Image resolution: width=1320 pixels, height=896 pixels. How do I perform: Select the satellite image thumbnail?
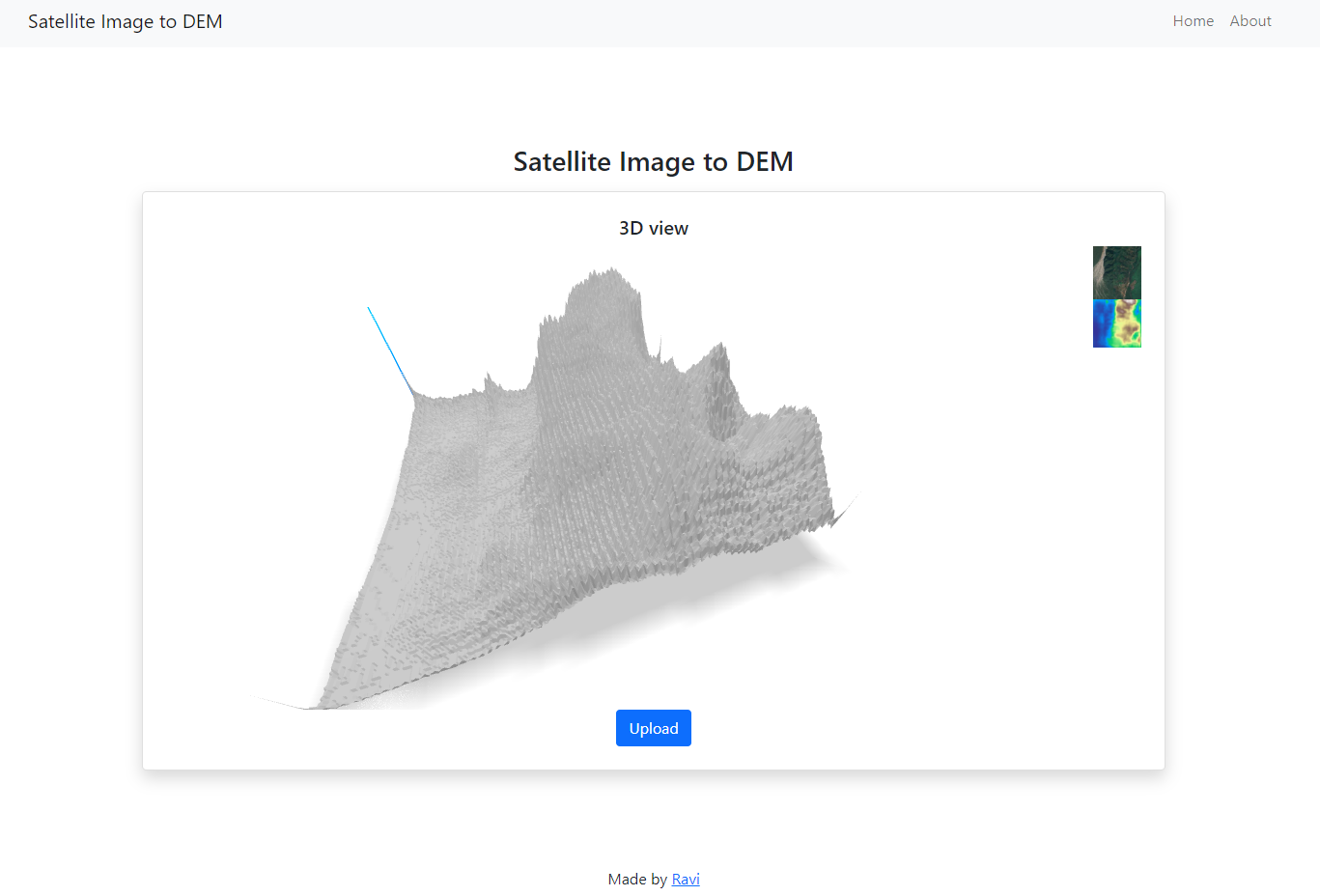pyautogui.click(x=1116, y=272)
